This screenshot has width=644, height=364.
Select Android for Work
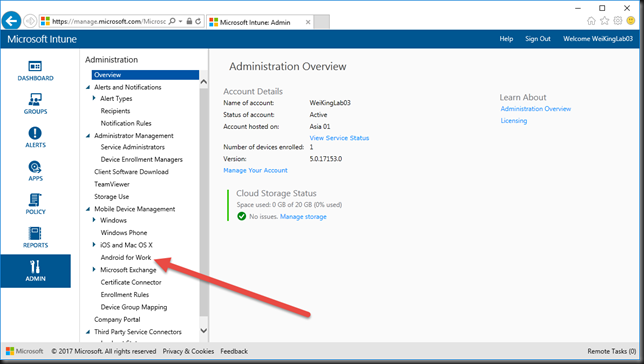(126, 258)
